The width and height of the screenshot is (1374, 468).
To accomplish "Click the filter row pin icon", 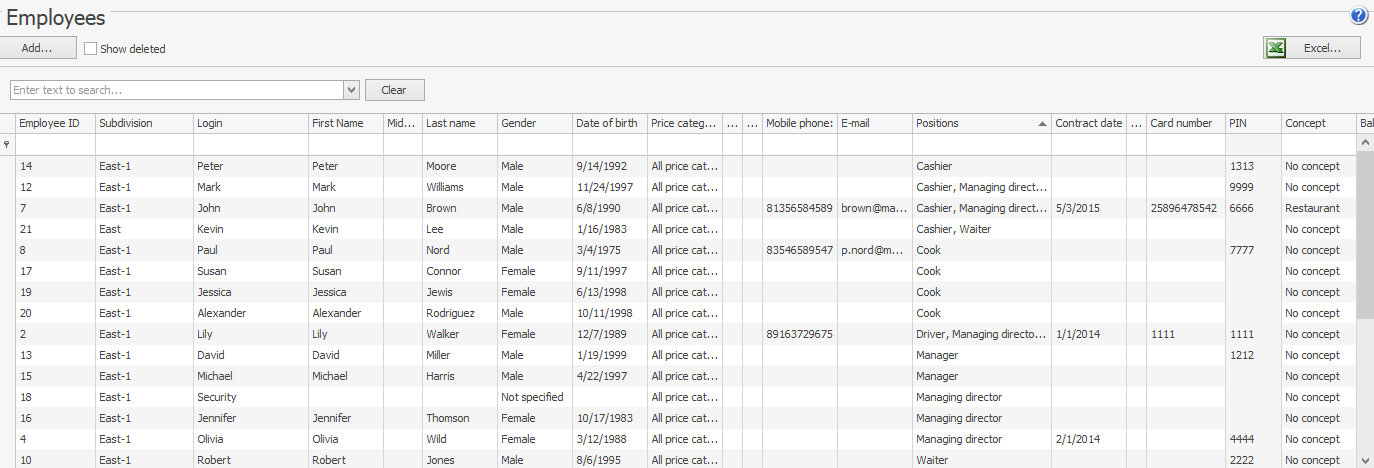I will point(7,145).
